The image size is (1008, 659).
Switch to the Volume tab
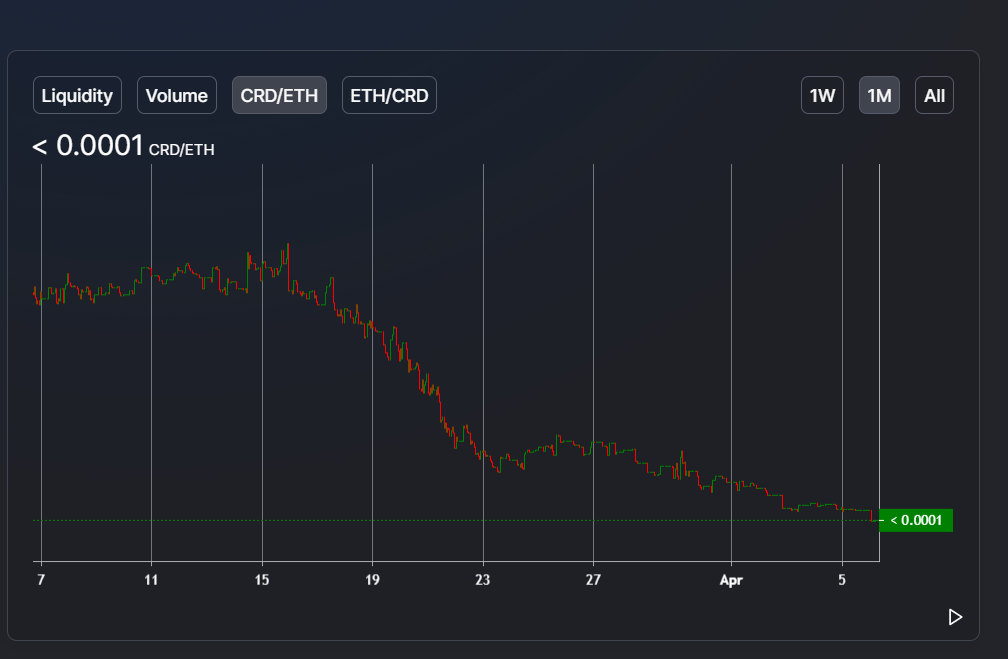click(x=177, y=95)
